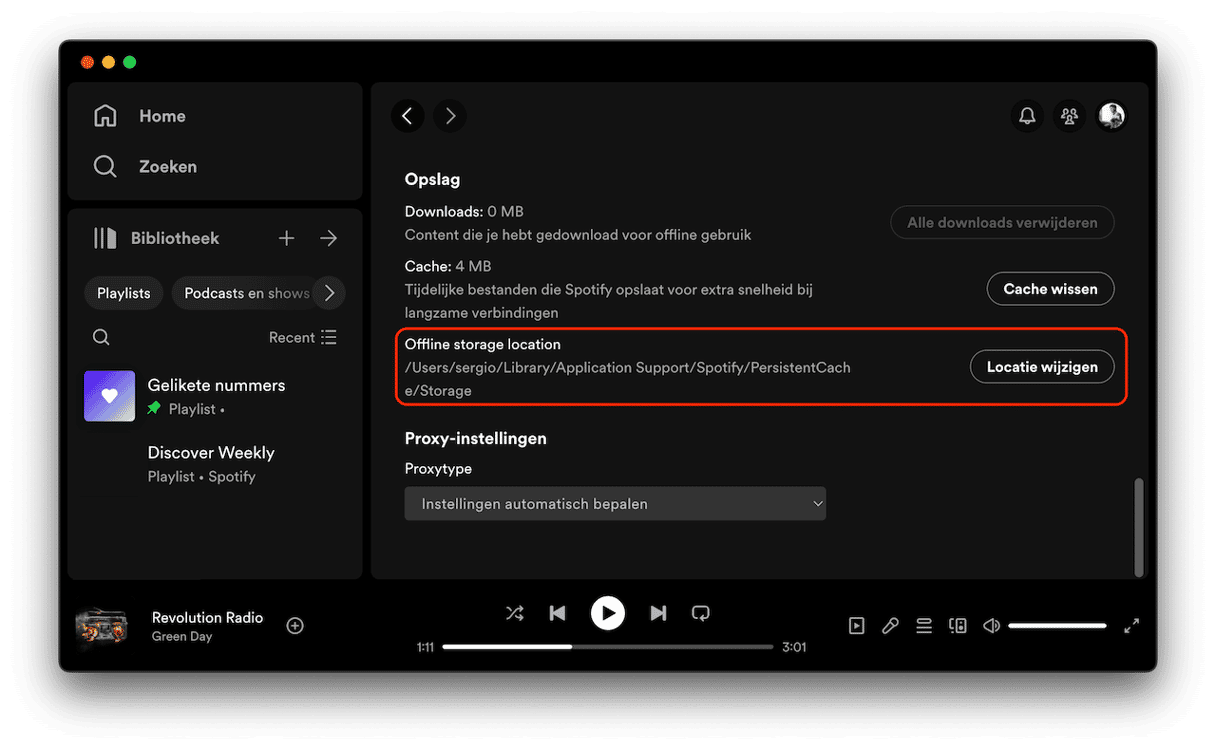Click the Proxy-instellingen heading
Image resolution: width=1216 pixels, height=750 pixels.
[475, 438]
